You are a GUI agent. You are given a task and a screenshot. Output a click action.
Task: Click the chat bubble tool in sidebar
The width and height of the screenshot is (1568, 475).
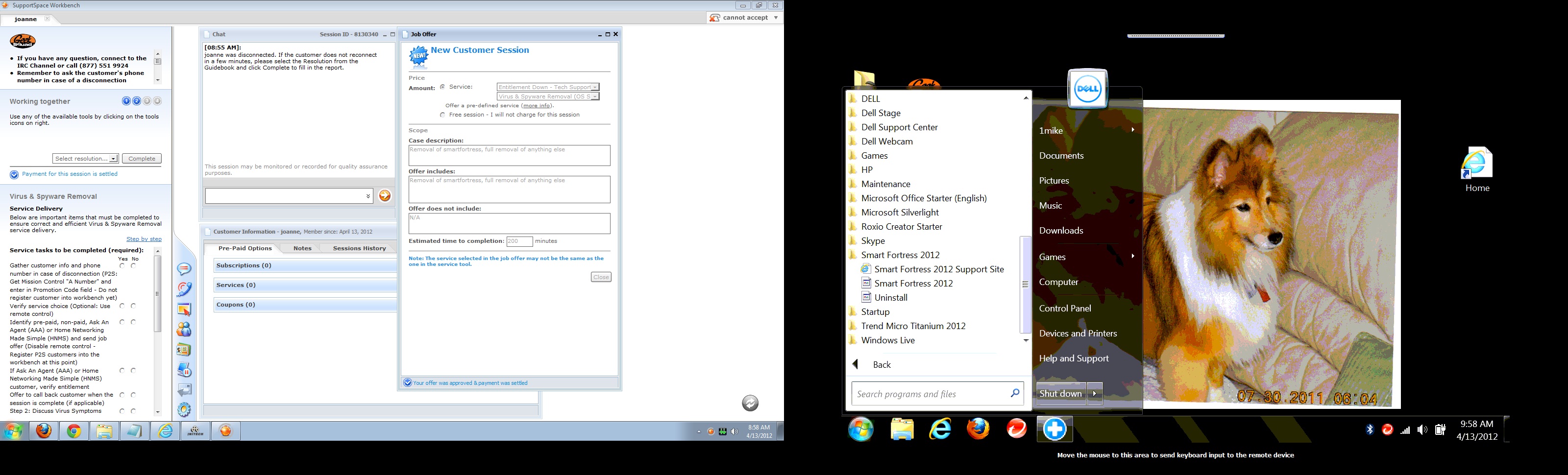coord(184,269)
